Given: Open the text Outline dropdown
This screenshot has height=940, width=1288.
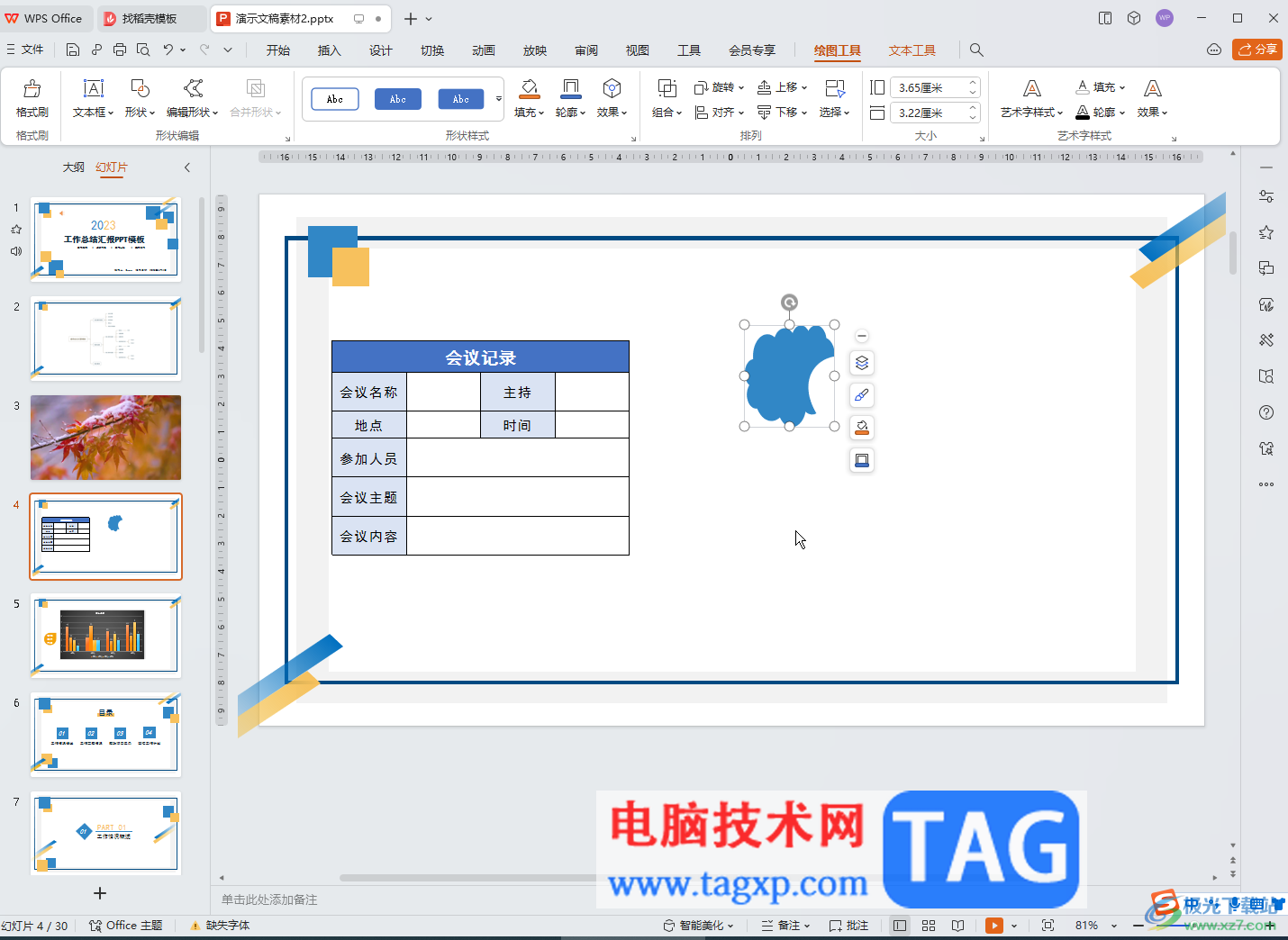Looking at the screenshot, I should [1101, 113].
